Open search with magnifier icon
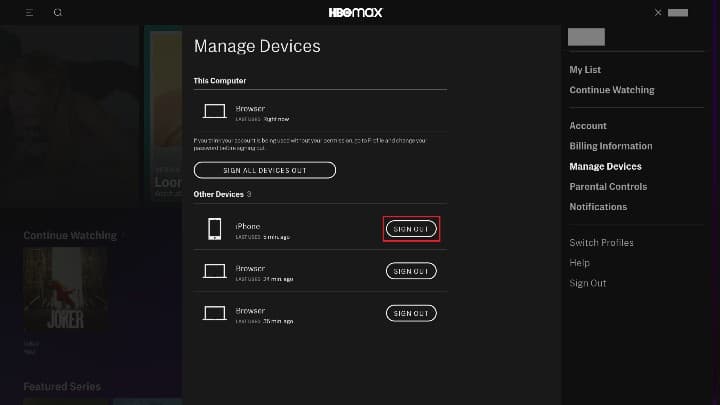The width and height of the screenshot is (720, 405). [x=58, y=12]
